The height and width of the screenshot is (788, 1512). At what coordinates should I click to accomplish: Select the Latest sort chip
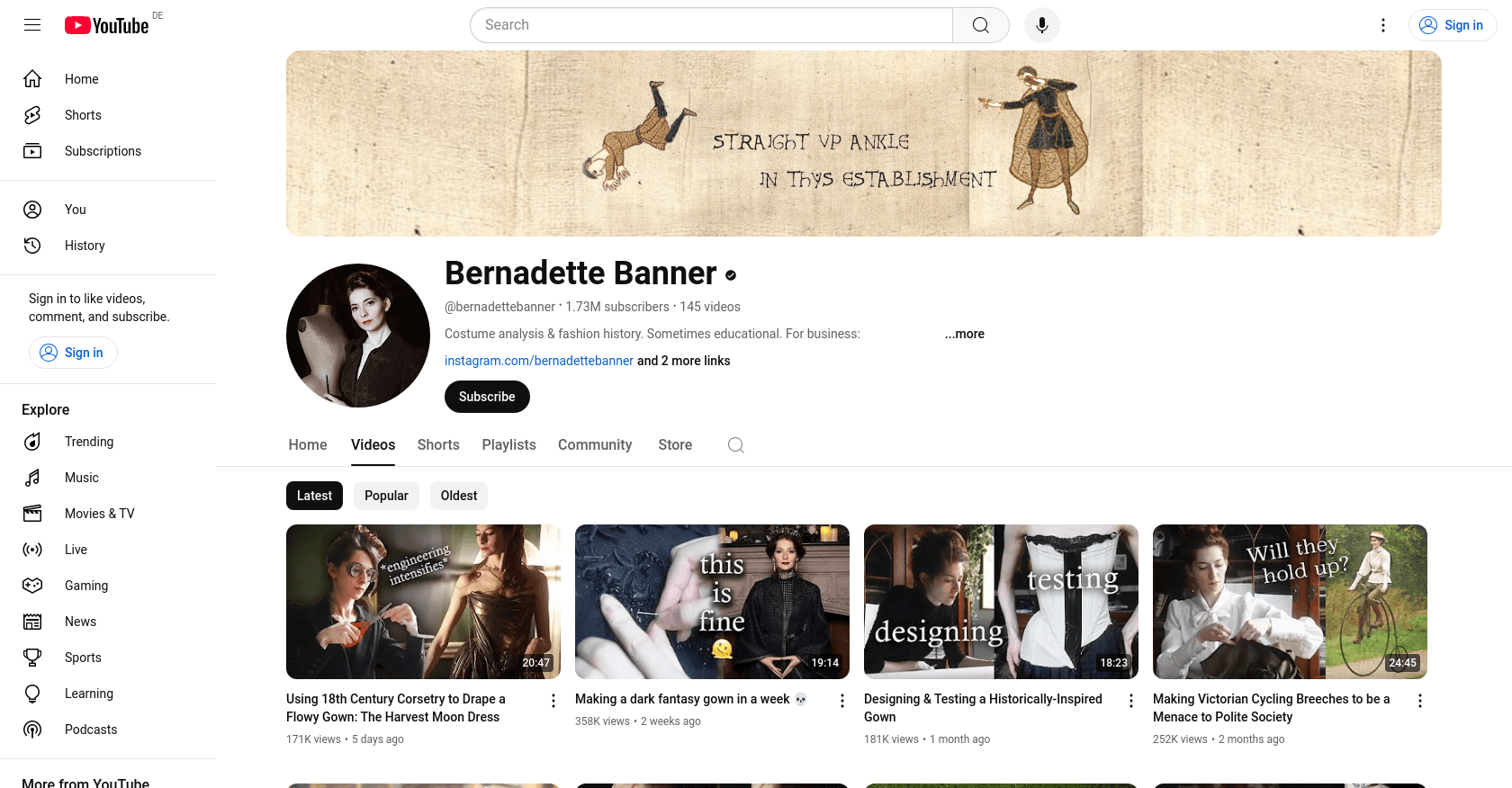click(x=314, y=496)
